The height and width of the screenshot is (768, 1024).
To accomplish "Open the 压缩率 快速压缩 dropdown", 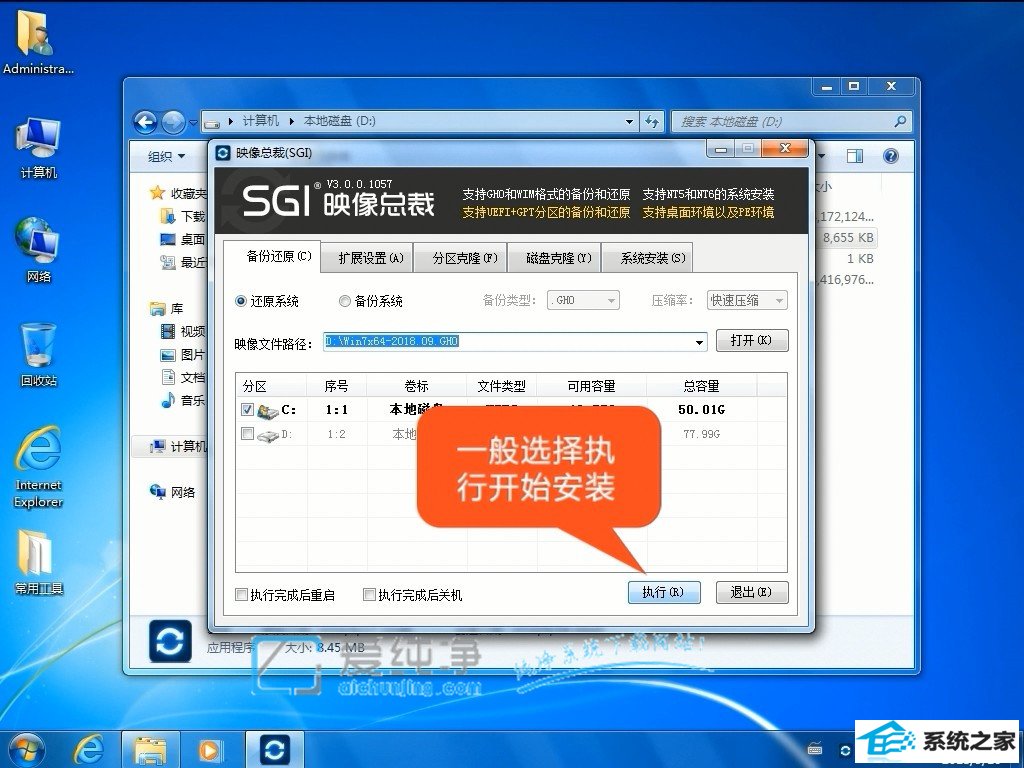I will [747, 300].
